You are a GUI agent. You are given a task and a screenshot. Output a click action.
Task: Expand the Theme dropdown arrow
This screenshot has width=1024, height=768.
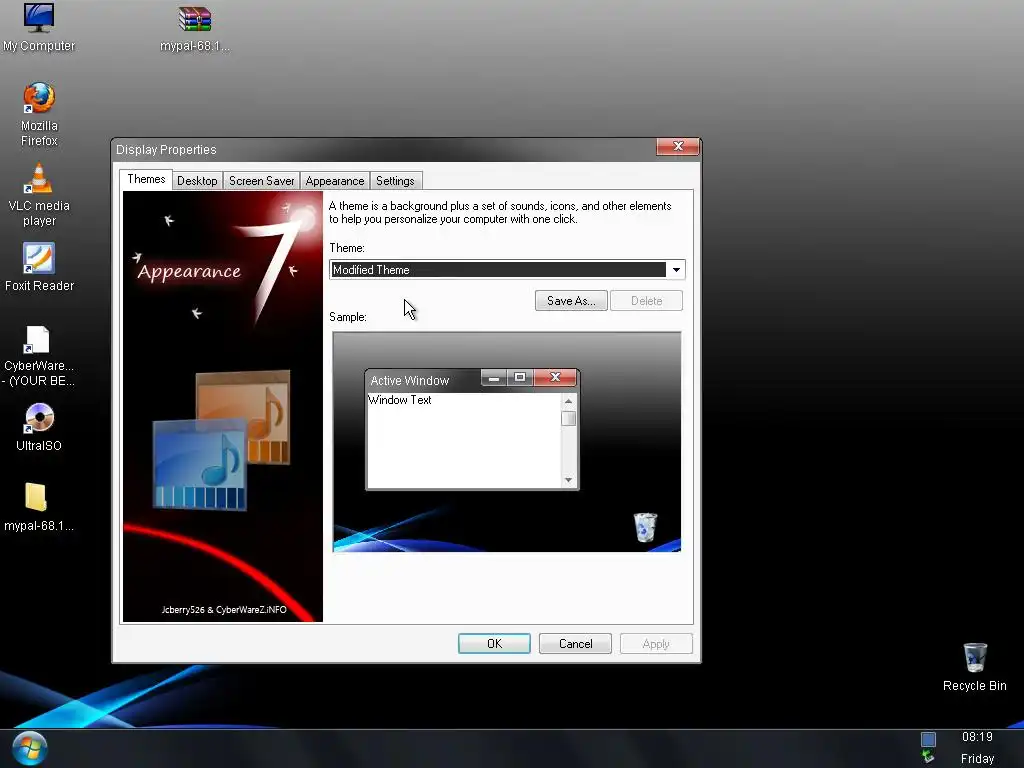[676, 270]
